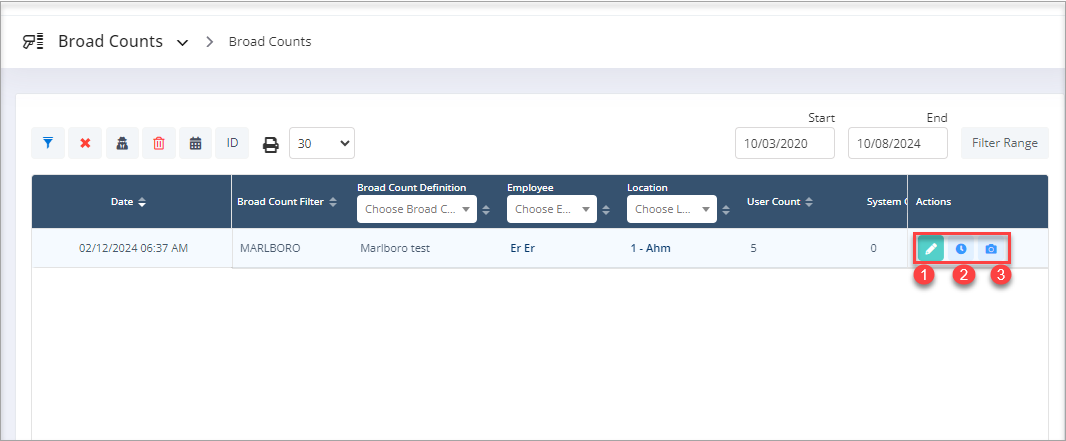Click the blue clock history icon
The width and height of the screenshot is (1066, 441).
(961, 249)
